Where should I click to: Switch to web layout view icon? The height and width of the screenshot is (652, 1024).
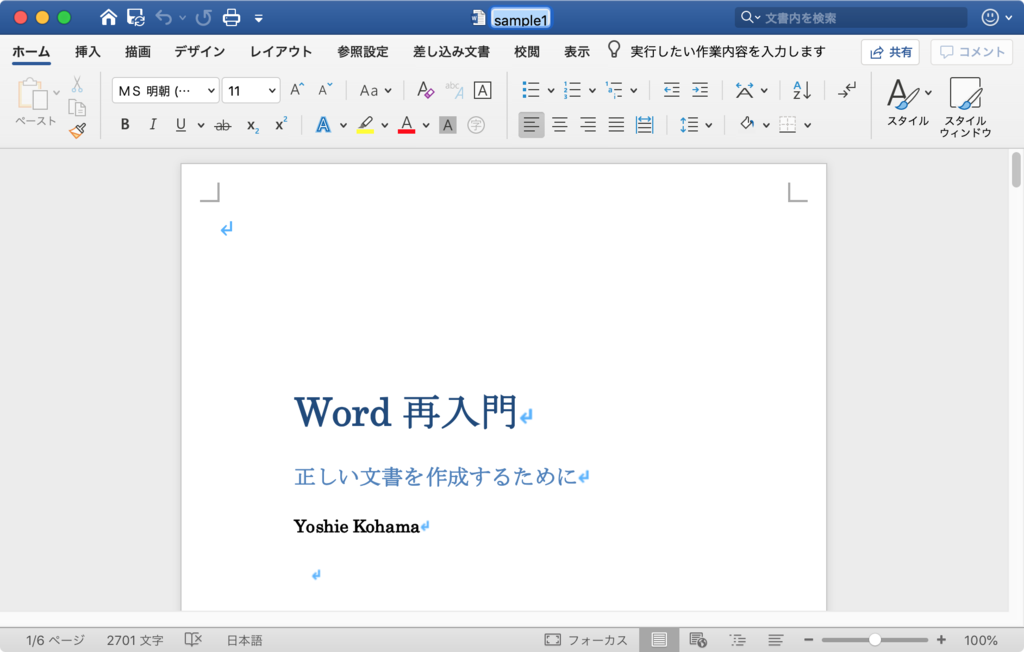tap(698, 640)
